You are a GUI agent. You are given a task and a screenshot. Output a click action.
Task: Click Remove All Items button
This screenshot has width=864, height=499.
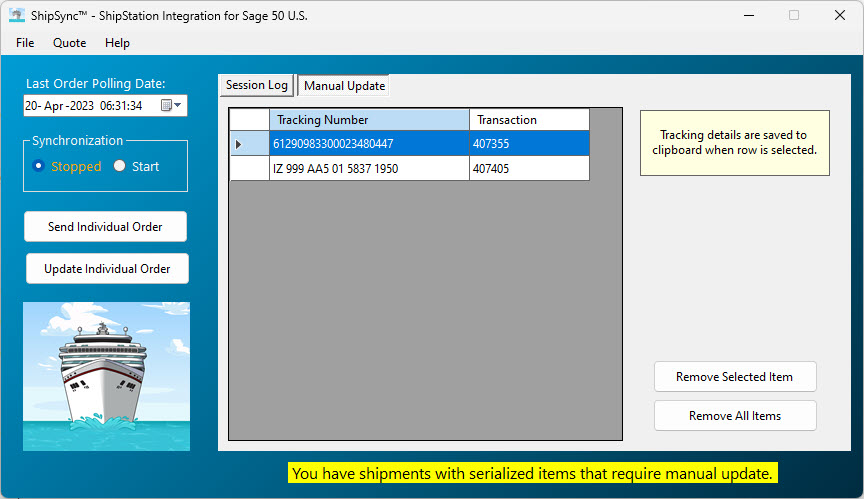coord(735,416)
